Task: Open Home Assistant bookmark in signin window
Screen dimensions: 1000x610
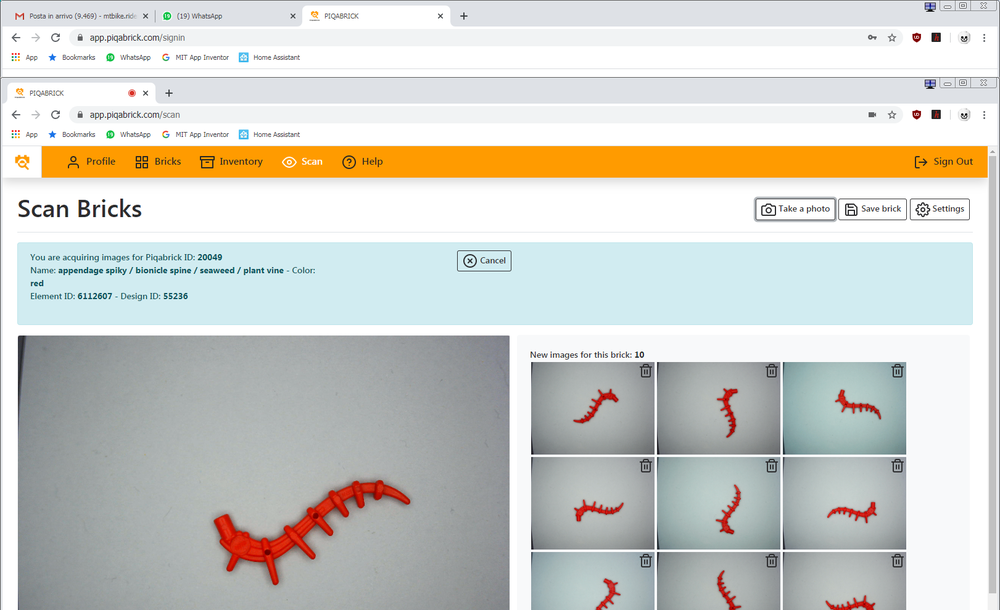Action: tap(269, 57)
